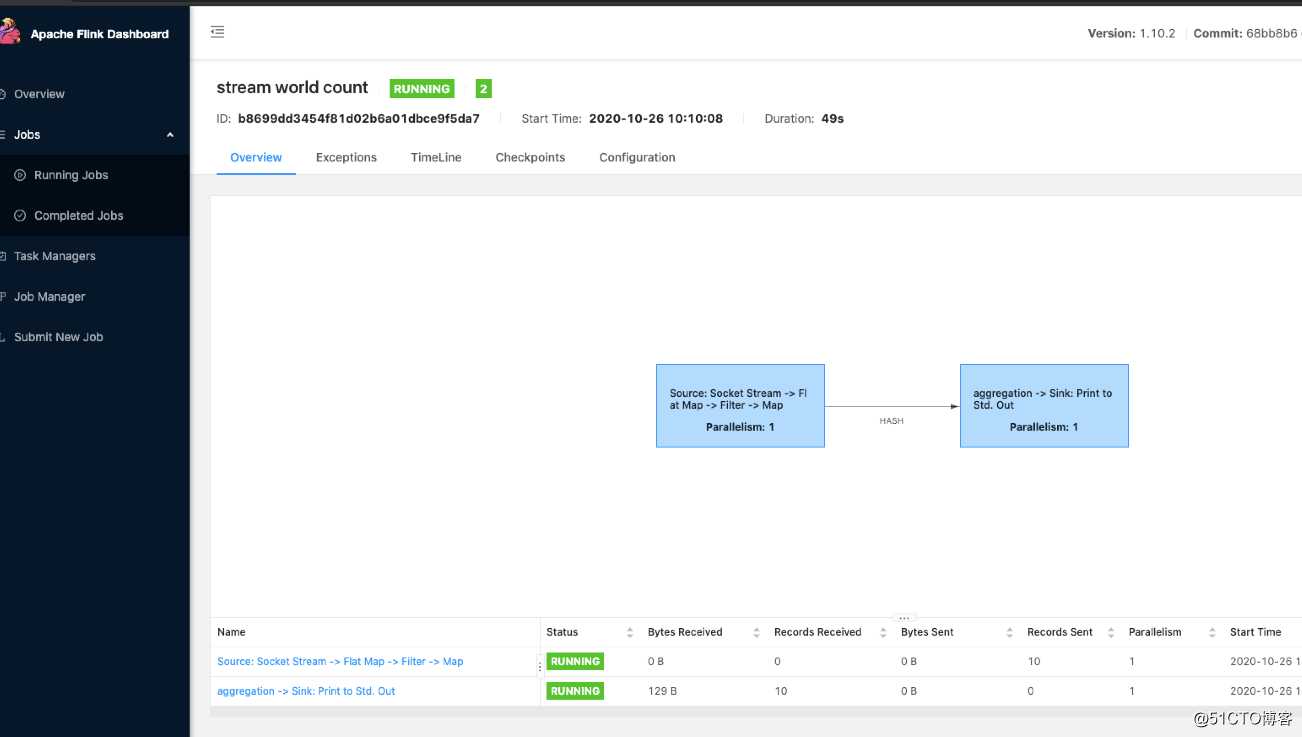Click the HASH edge label
The image size is (1302, 737).
891,421
